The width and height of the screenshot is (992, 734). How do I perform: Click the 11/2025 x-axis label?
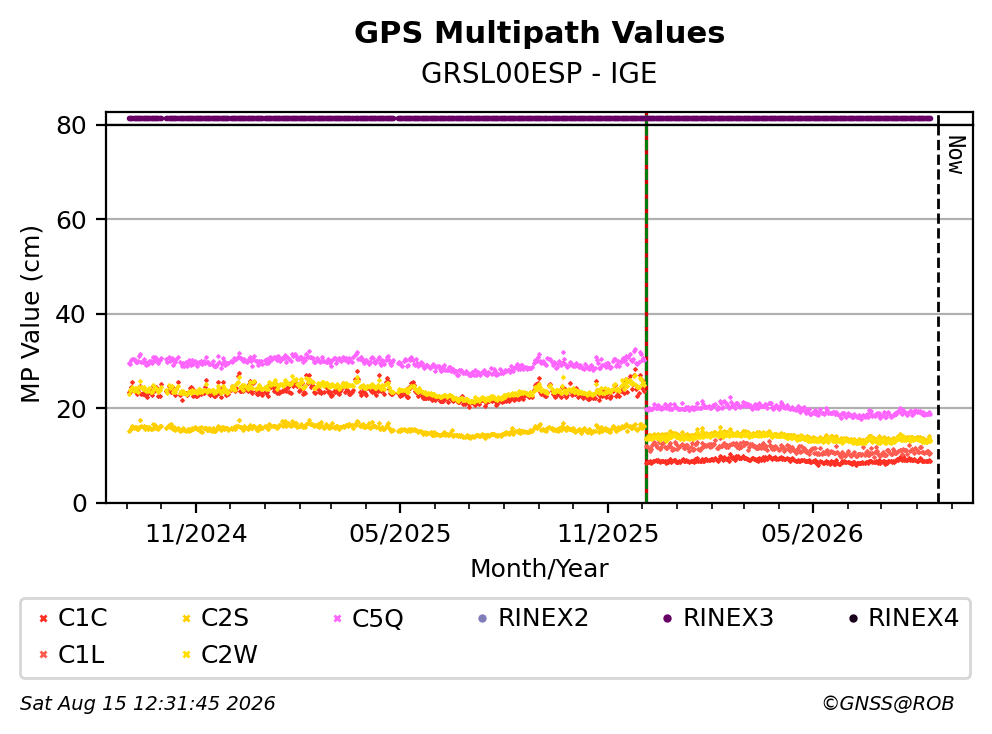[608, 534]
